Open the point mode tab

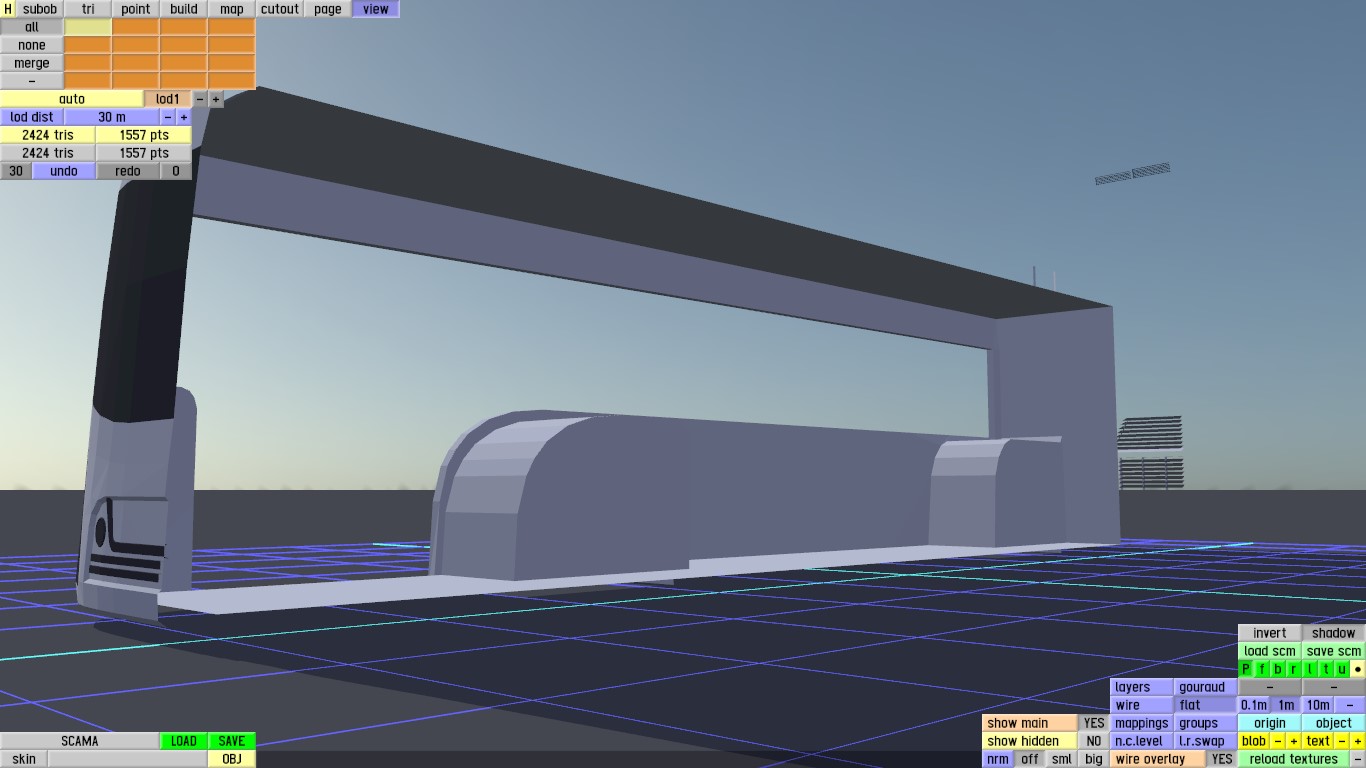click(x=136, y=9)
